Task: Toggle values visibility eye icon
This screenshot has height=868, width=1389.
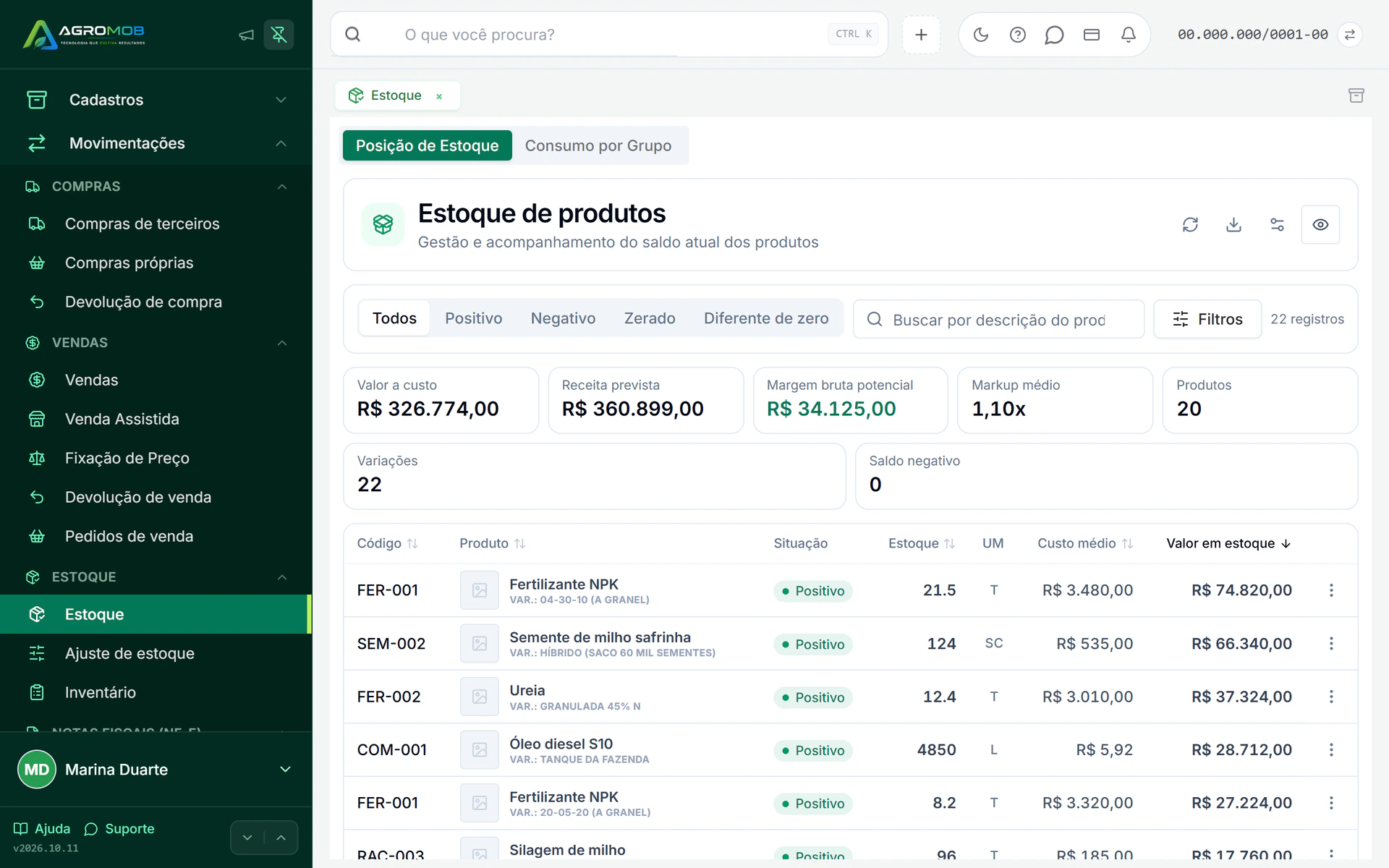Action: tap(1320, 225)
